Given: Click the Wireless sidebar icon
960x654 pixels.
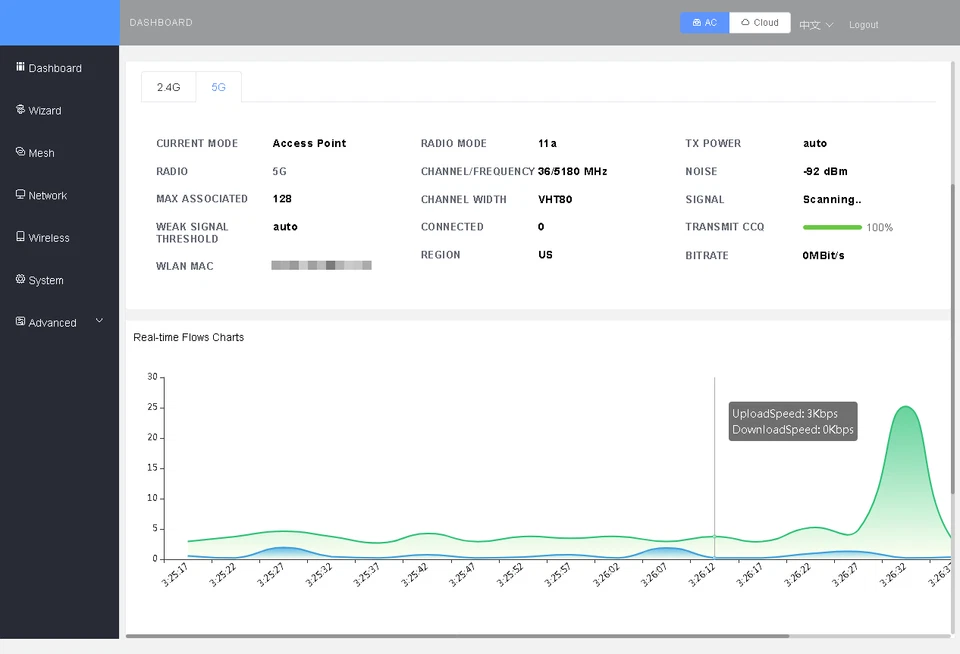Looking at the screenshot, I should 20,237.
